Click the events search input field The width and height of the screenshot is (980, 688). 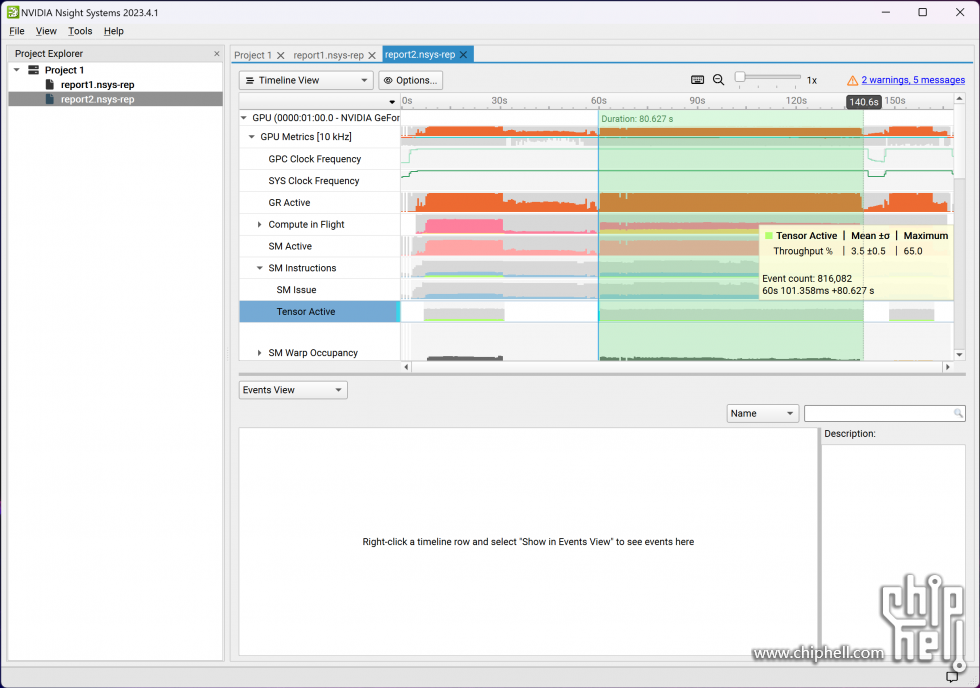point(884,414)
